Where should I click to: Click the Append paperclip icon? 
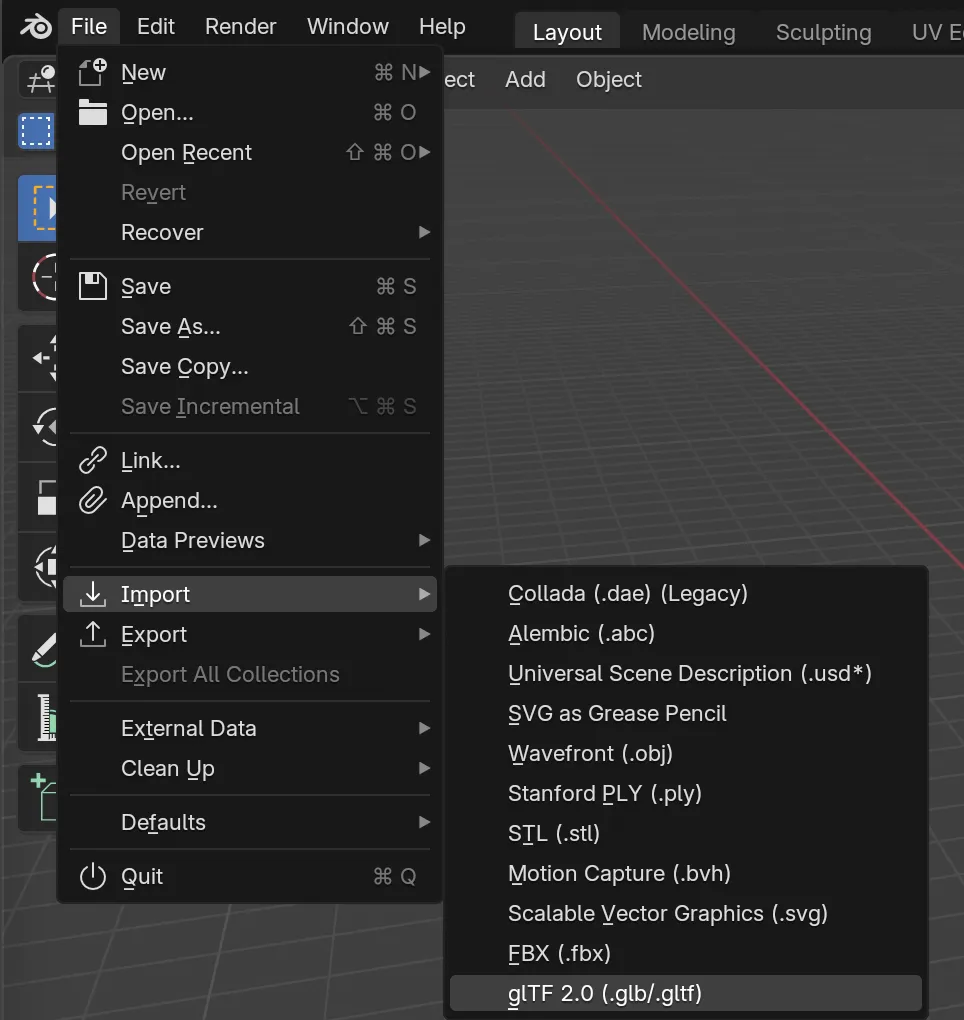(92, 500)
